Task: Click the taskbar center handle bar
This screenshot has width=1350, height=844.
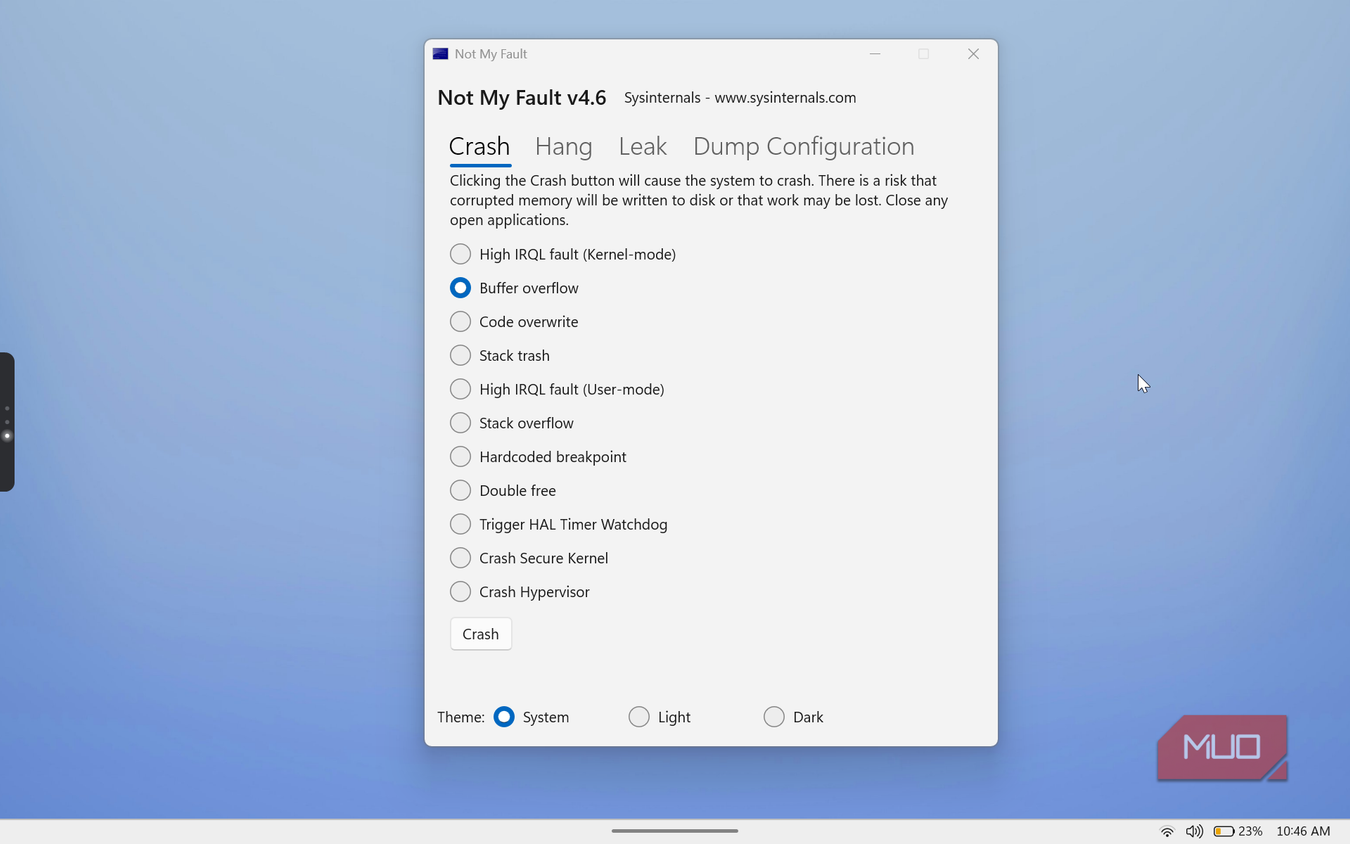Action: click(675, 831)
